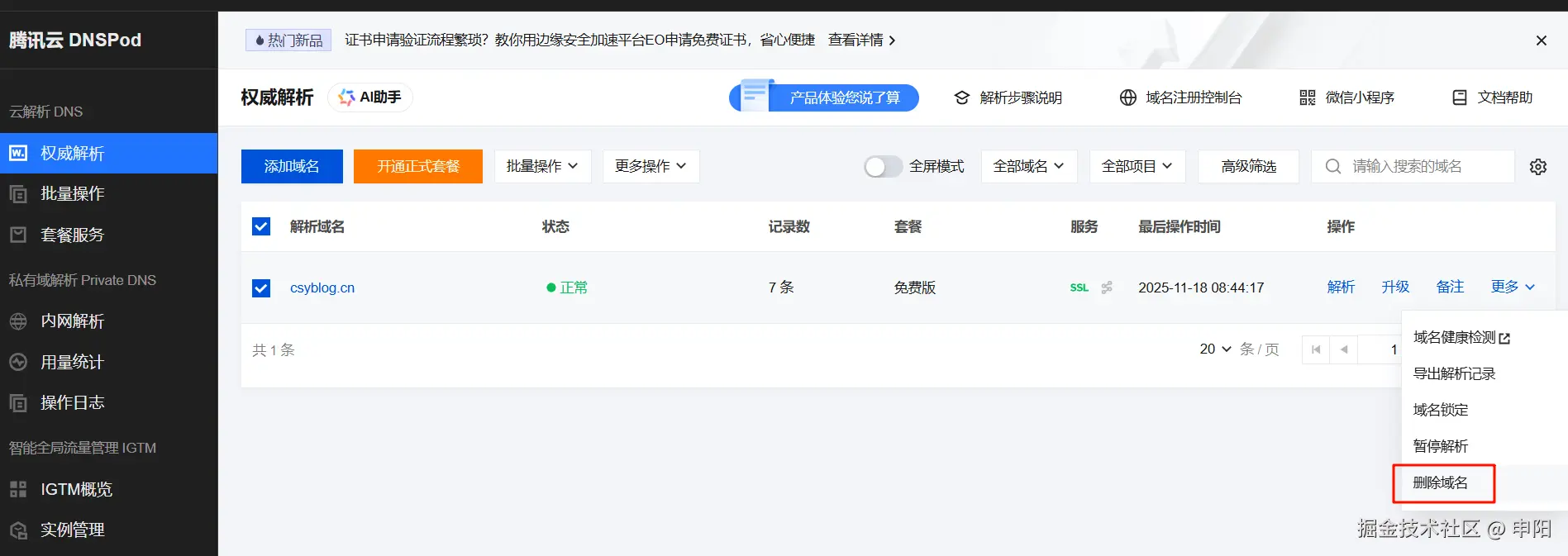1568x556 pixels.
Task: Click the 微信小程序 QR code icon
Action: point(1307,97)
